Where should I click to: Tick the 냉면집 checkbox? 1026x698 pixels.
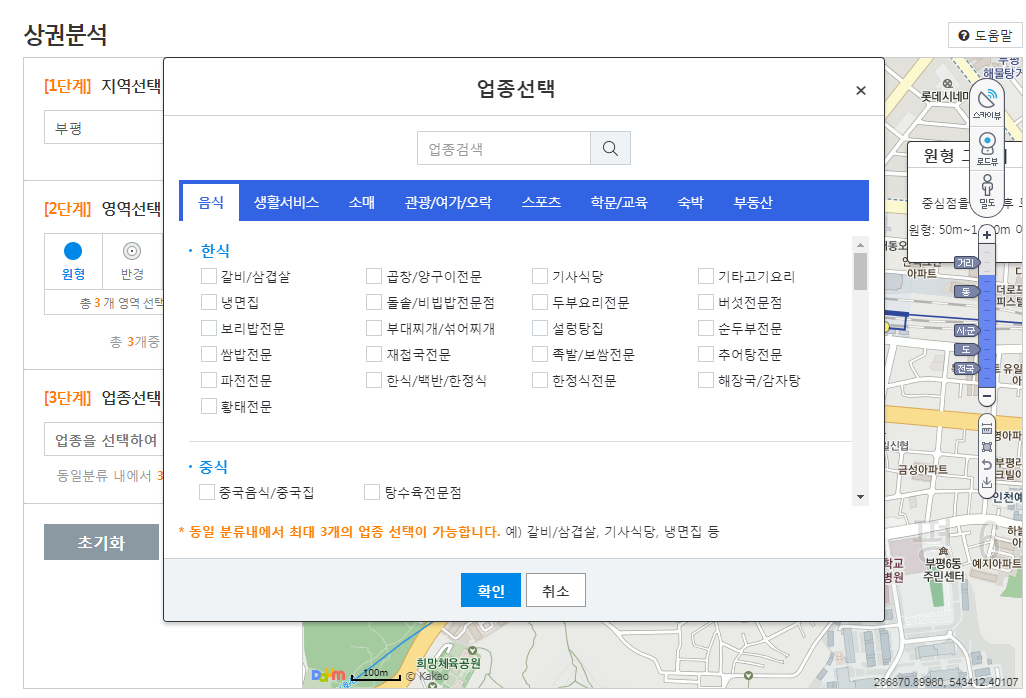209,302
